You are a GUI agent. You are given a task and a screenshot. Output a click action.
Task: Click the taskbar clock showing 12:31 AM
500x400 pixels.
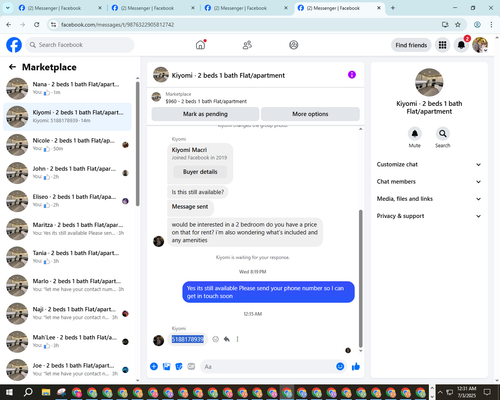pyautogui.click(x=466, y=392)
